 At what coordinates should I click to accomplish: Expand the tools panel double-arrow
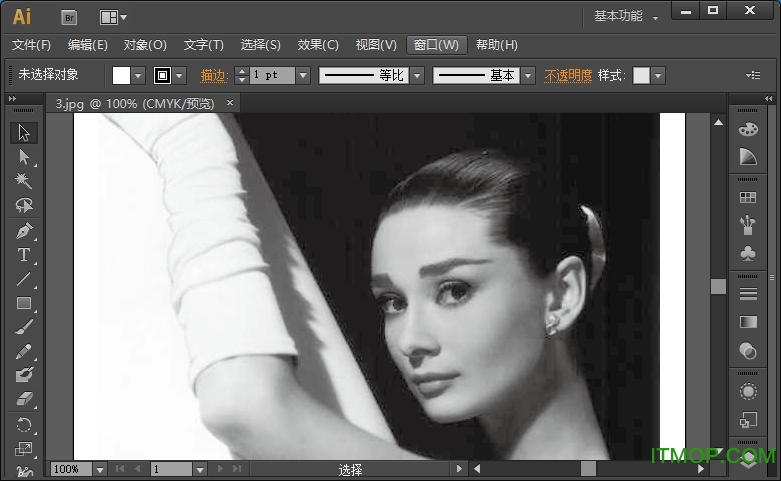pyautogui.click(x=12, y=98)
